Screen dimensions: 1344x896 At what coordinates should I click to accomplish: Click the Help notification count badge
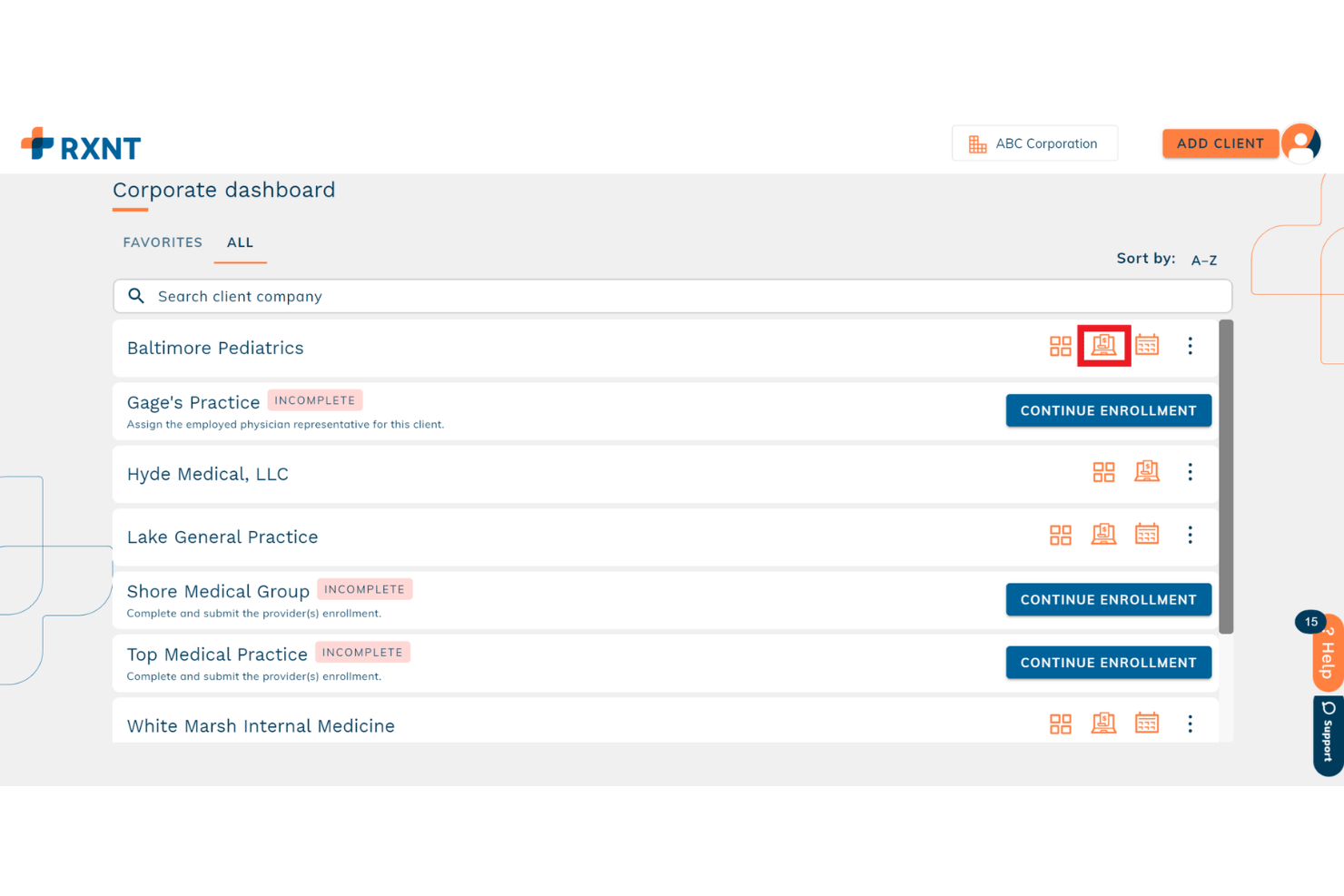point(1310,622)
